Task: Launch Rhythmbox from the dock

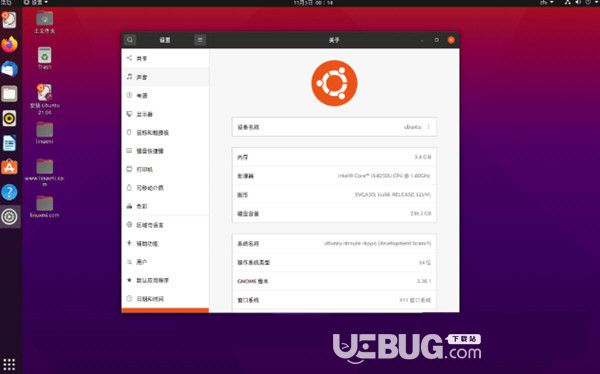Action: pyautogui.click(x=9, y=118)
